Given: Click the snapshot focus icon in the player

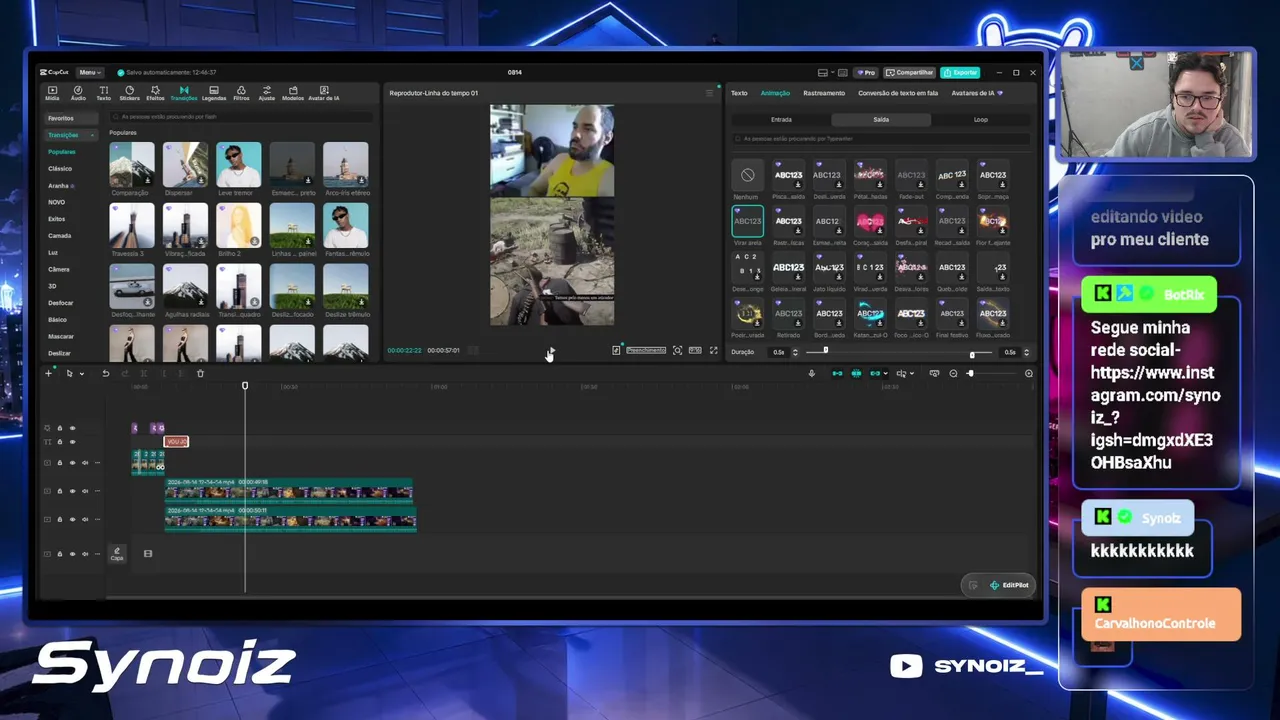Looking at the screenshot, I should 677,350.
